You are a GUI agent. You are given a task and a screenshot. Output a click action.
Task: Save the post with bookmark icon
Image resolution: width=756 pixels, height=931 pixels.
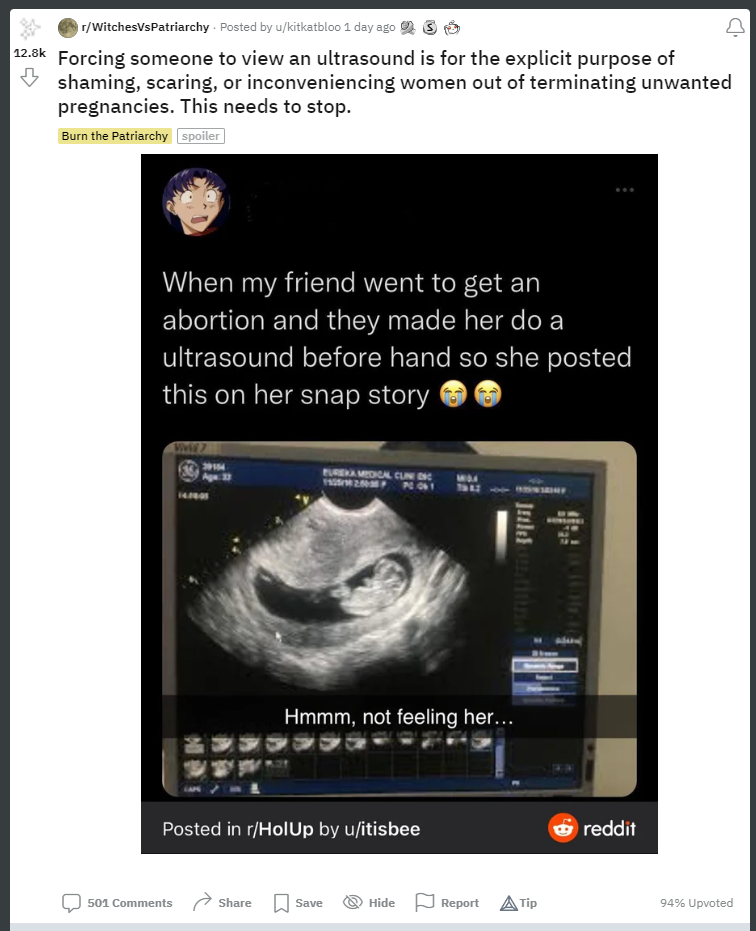click(298, 902)
